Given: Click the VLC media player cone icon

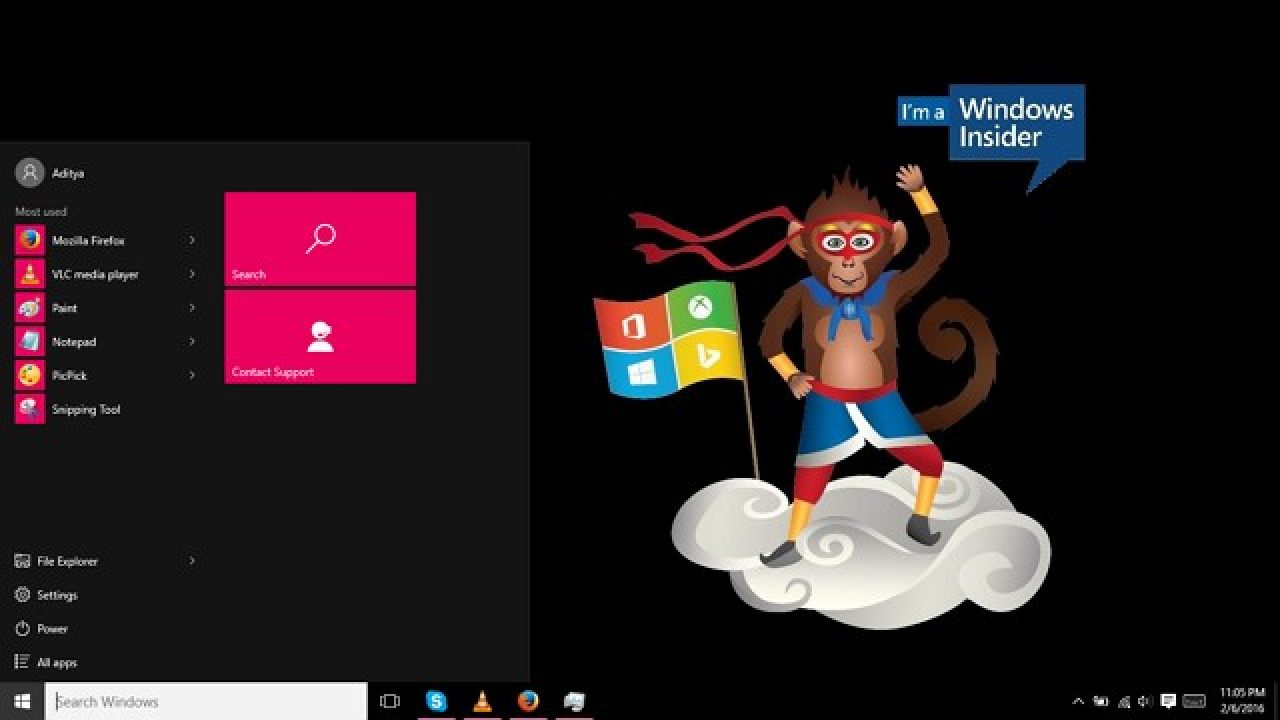Looking at the screenshot, I should [x=30, y=274].
